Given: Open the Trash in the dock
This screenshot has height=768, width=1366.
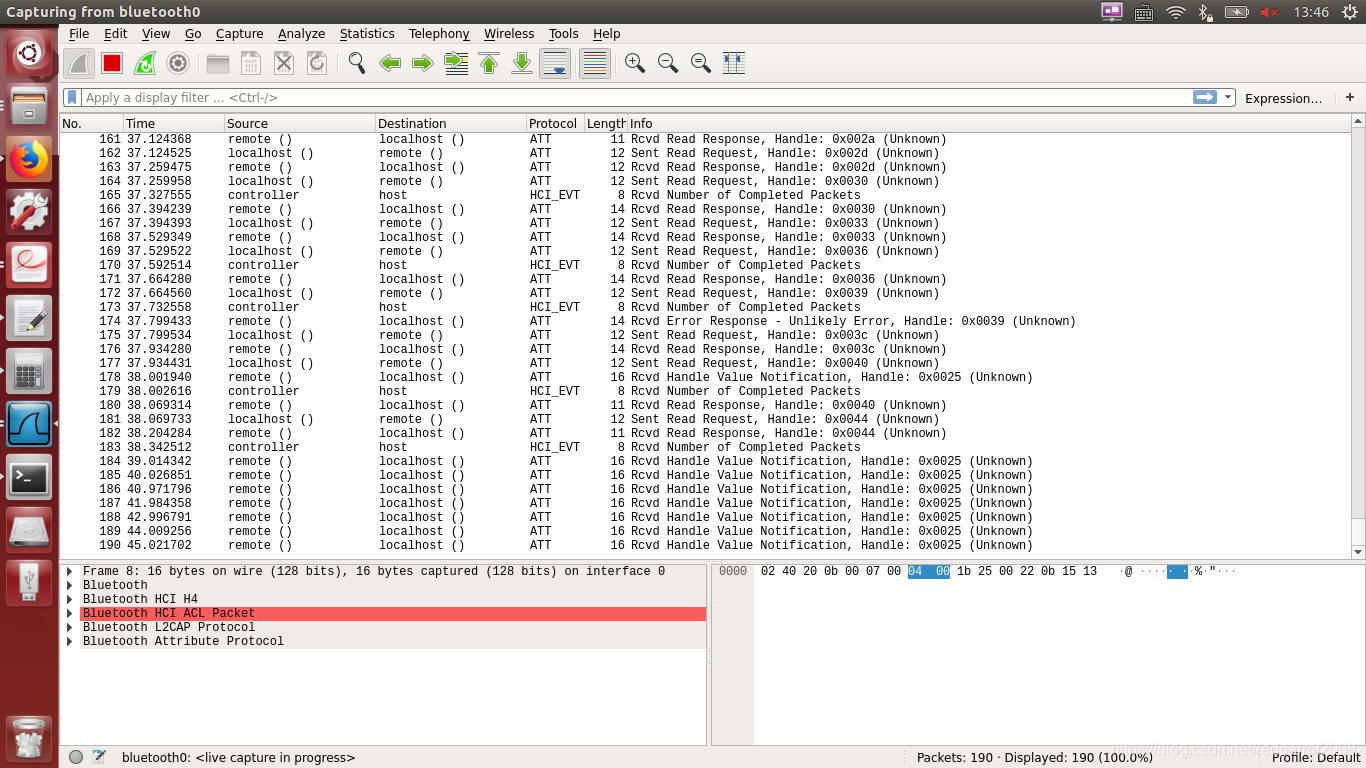Looking at the screenshot, I should coord(29,738).
